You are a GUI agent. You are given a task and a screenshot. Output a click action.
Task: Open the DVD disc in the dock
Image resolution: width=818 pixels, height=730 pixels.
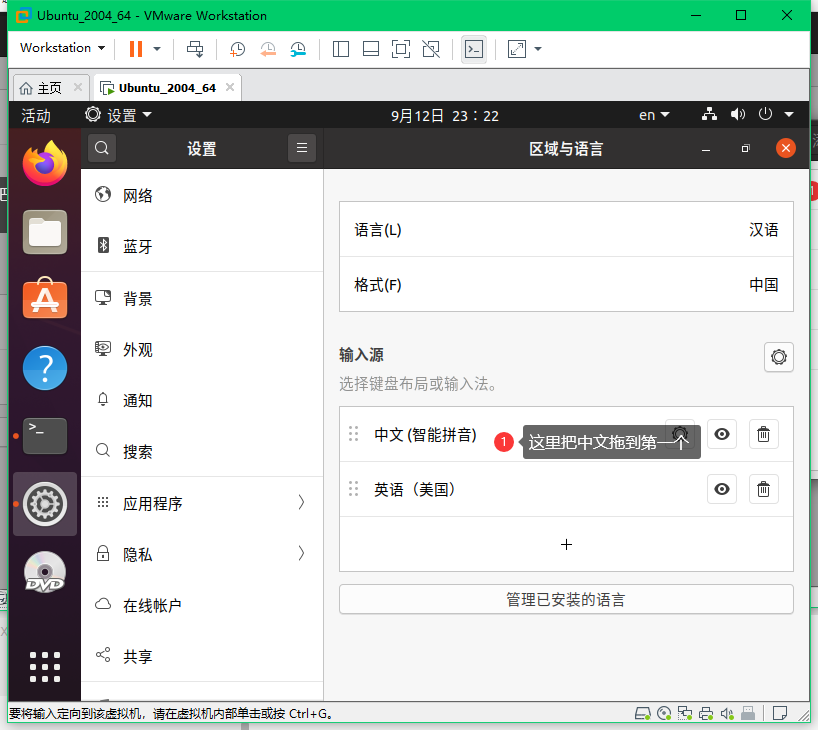click(x=45, y=572)
